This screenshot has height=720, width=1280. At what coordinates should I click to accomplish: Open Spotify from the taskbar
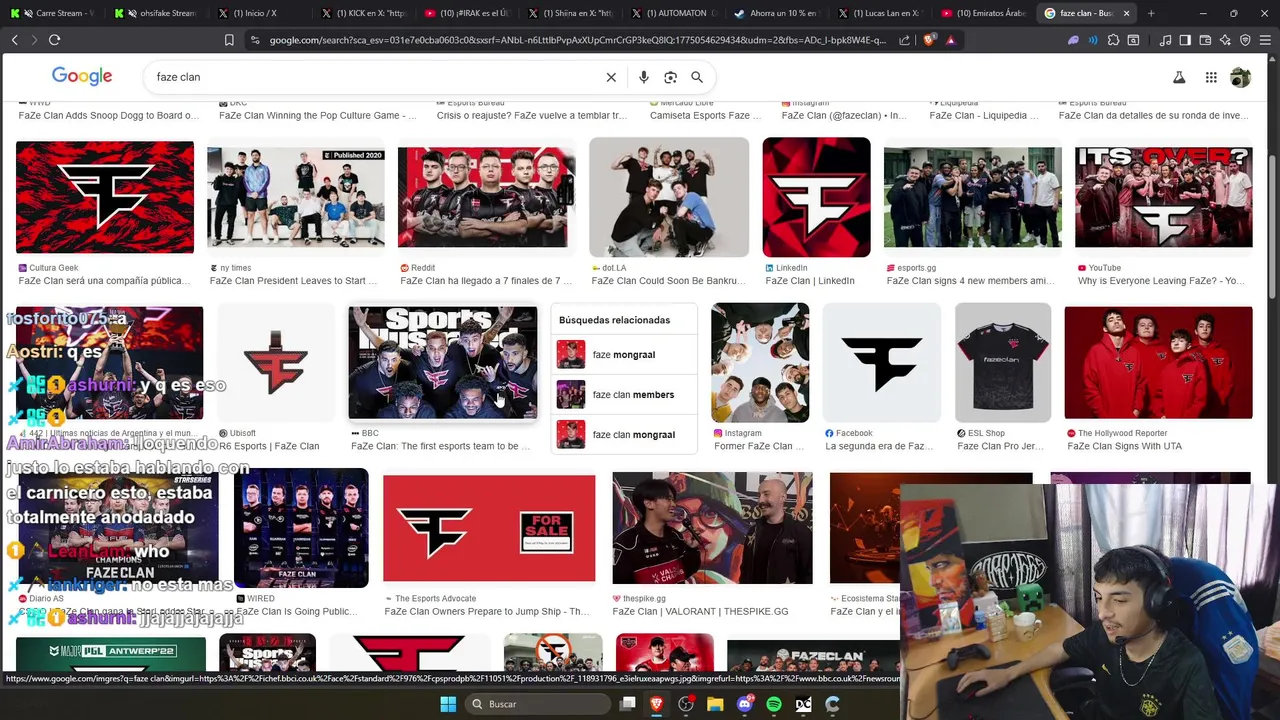click(774, 704)
